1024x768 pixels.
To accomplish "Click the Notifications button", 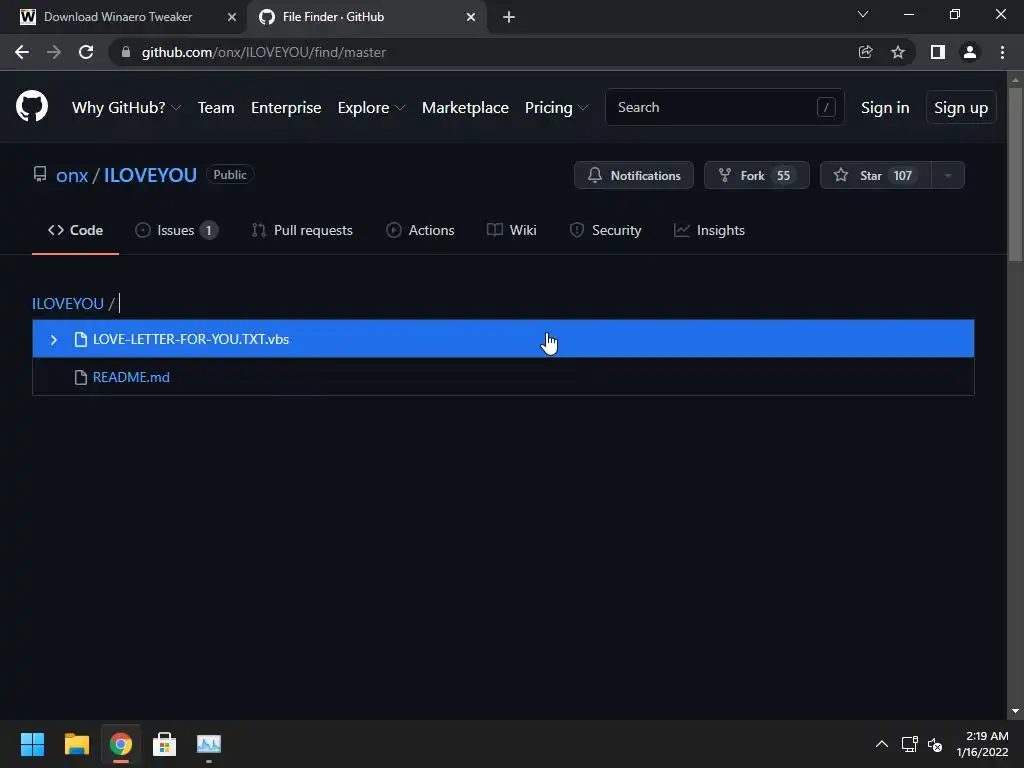I will click(x=633, y=175).
